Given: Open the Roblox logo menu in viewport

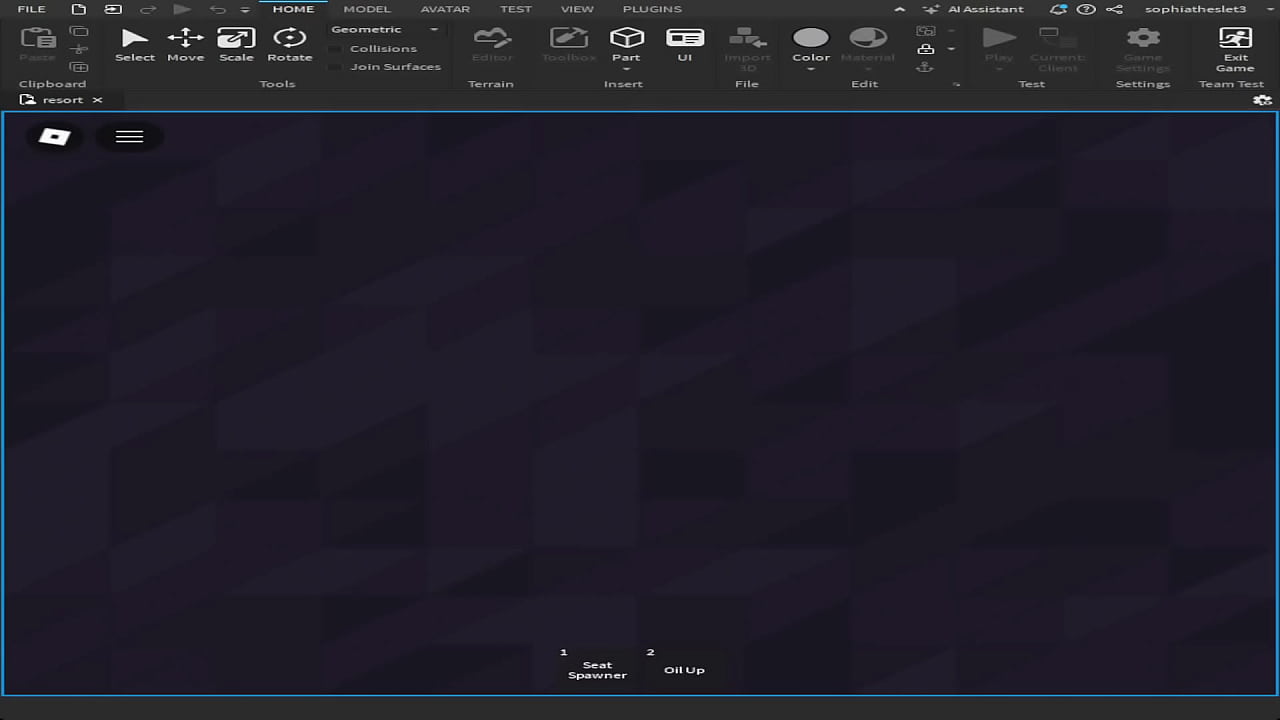Looking at the screenshot, I should (x=54, y=136).
